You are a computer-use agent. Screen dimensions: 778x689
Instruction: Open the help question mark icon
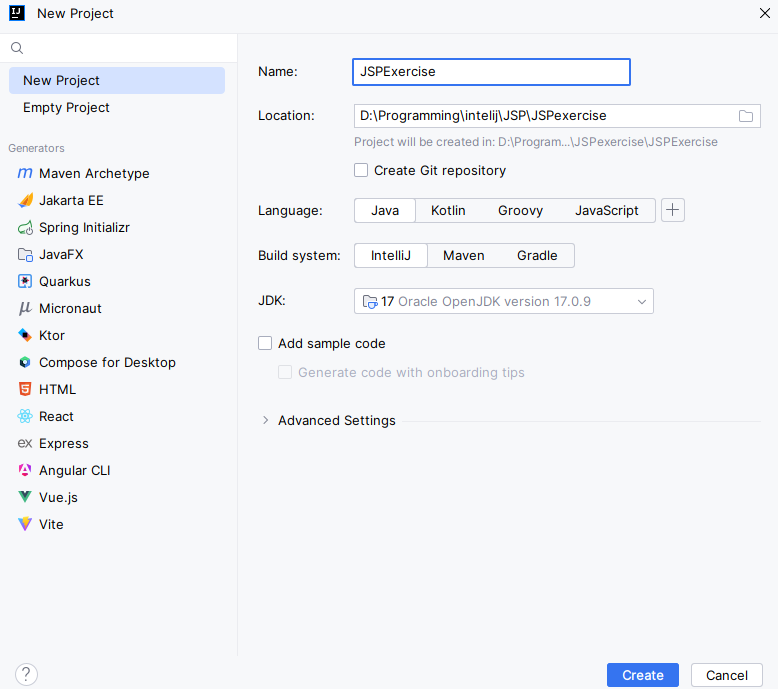[x=26, y=675]
